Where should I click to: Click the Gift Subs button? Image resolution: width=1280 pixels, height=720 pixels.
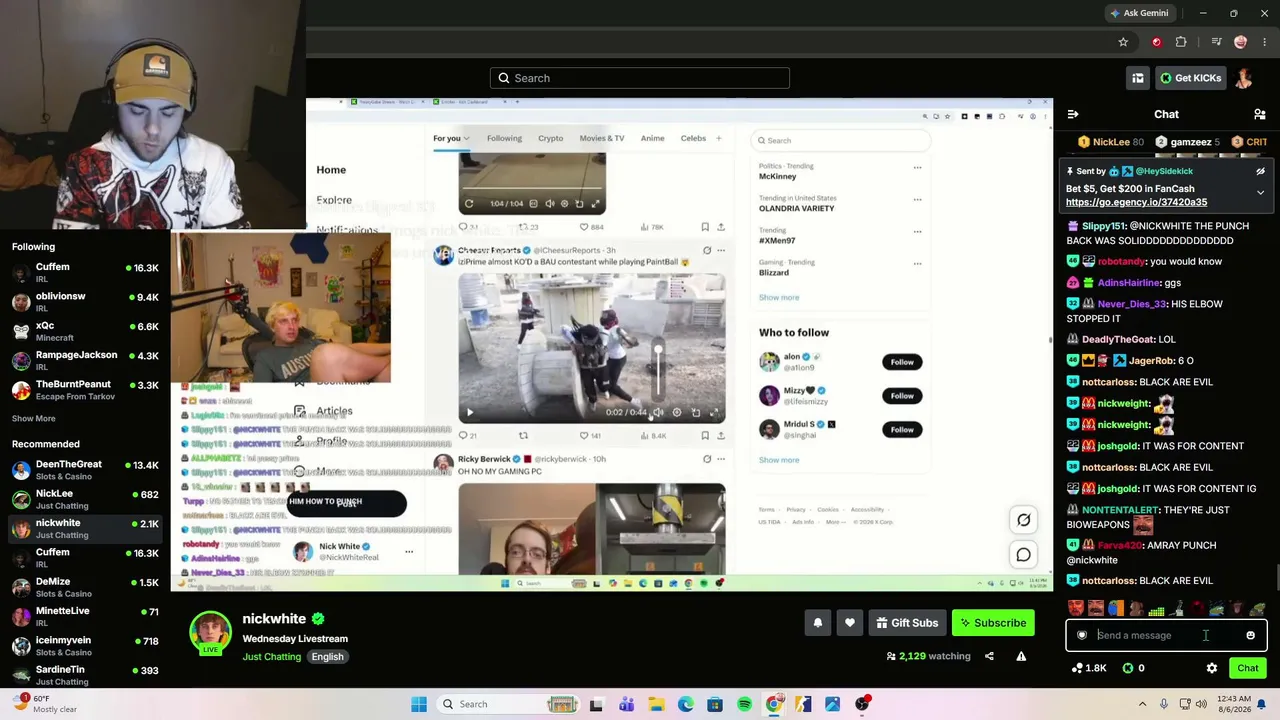coord(907,623)
